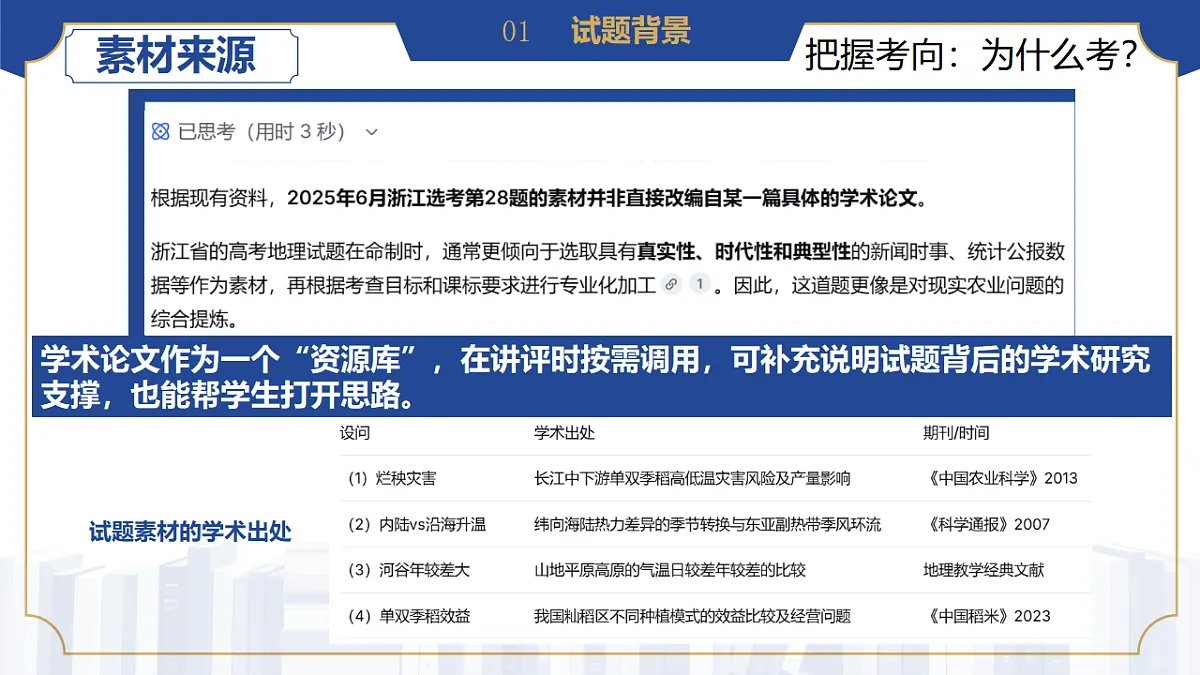Click the 试题素材的学术出处 label

point(190,532)
